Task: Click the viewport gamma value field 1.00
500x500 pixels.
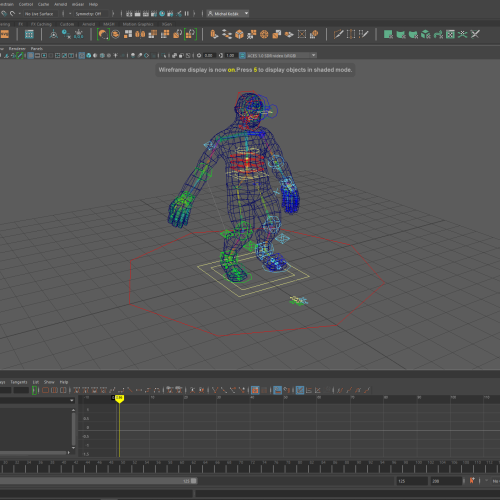Action: tap(230, 55)
